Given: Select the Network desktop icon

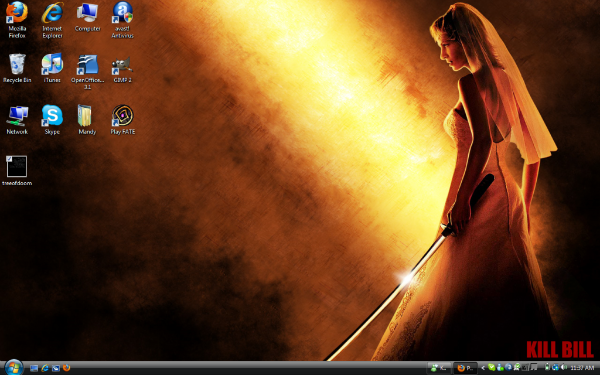Looking at the screenshot, I should point(17,120).
